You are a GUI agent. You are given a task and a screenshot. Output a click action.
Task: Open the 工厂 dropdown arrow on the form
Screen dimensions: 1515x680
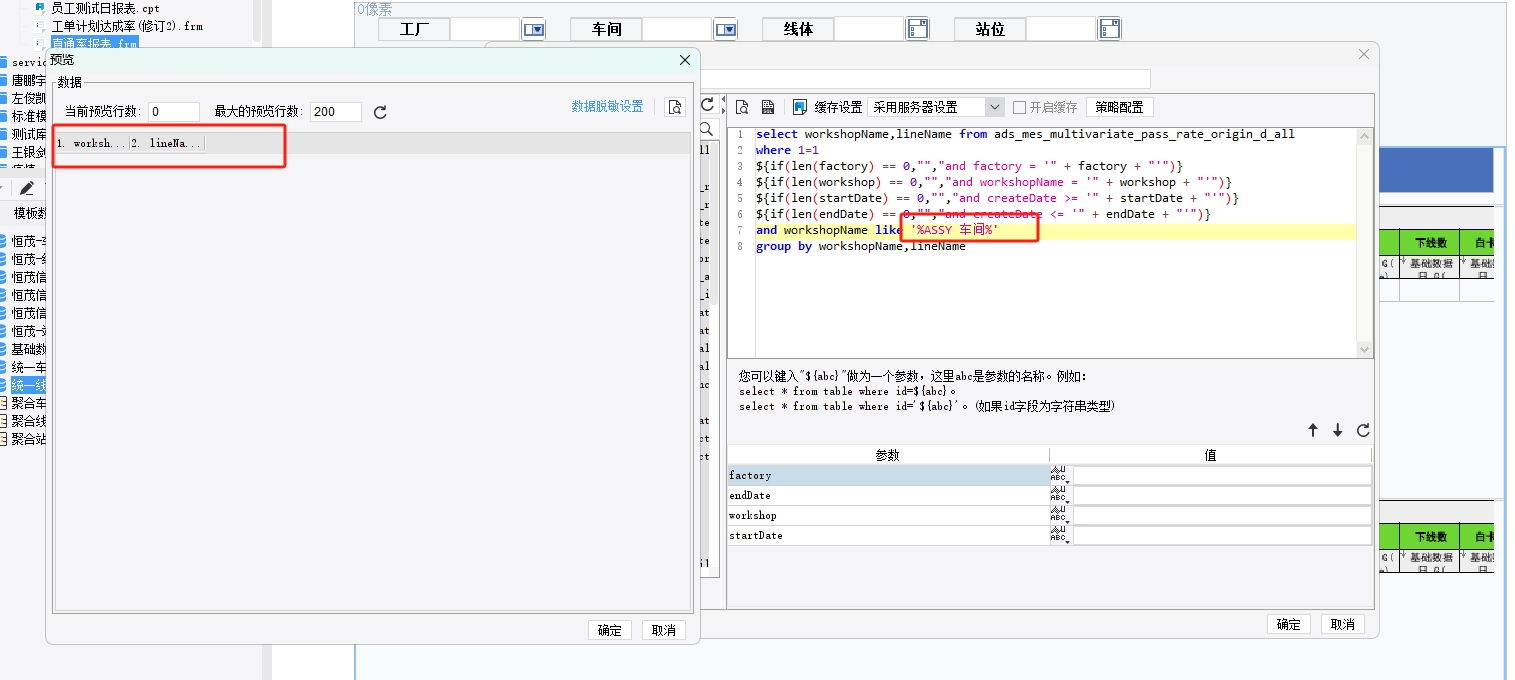coord(534,30)
